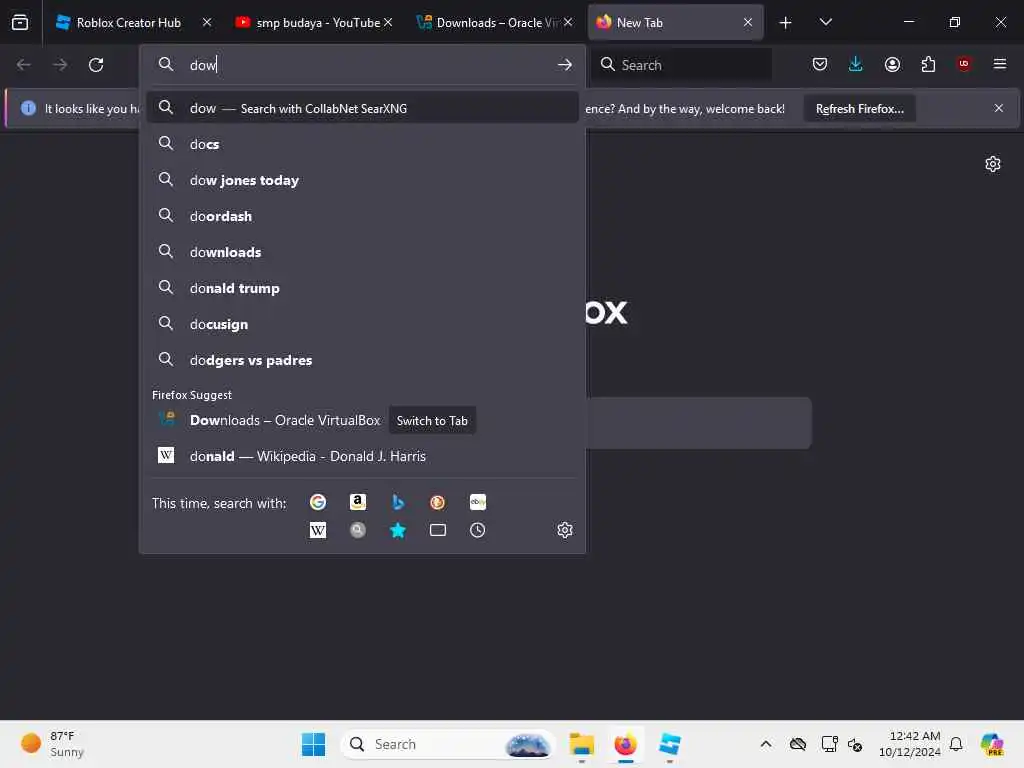Image resolution: width=1024 pixels, height=768 pixels.
Task: Open the Extensions puzzle icon
Action: pos(928,64)
